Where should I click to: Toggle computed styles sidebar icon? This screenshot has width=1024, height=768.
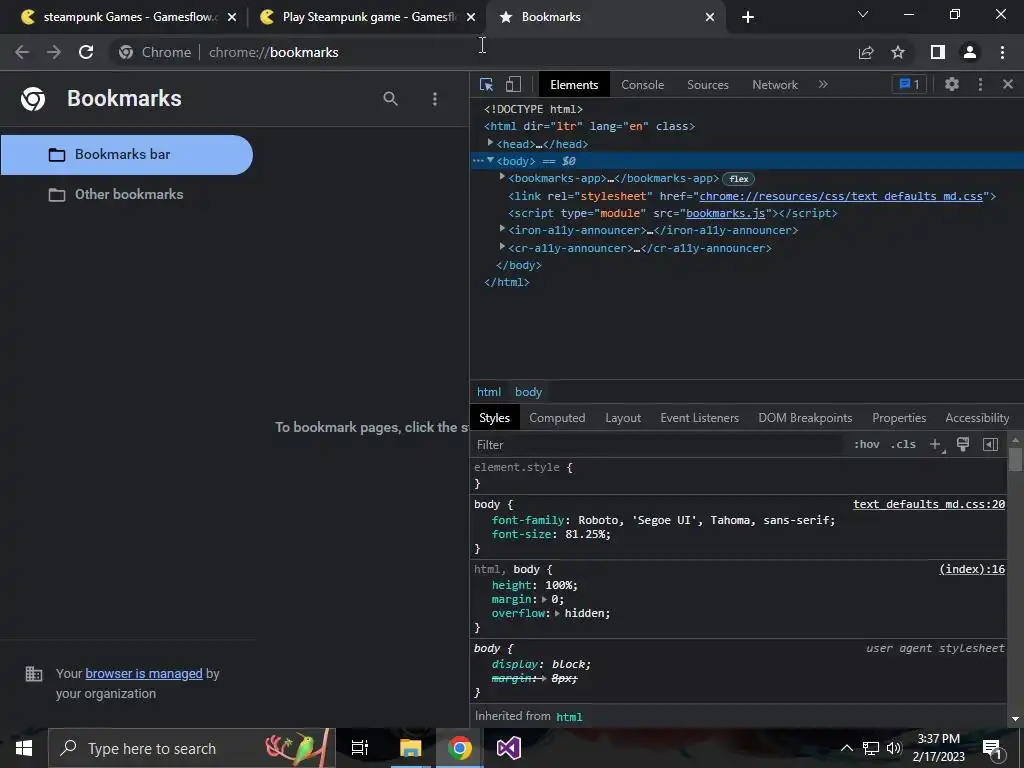(x=991, y=445)
